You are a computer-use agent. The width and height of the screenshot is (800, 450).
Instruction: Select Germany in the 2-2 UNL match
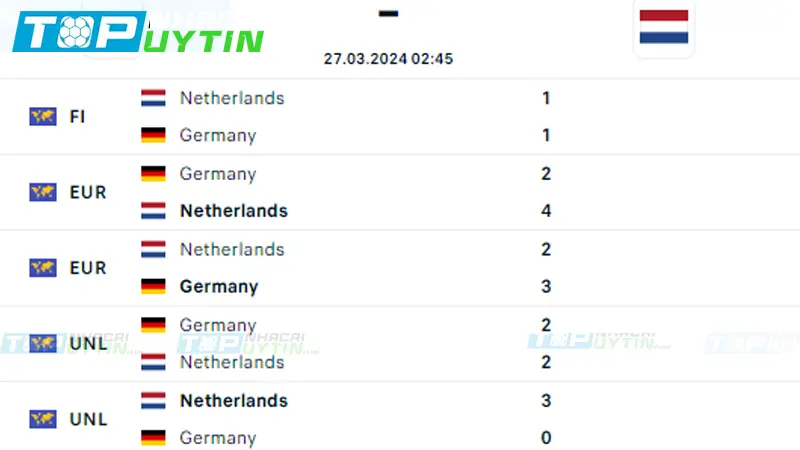point(218,325)
